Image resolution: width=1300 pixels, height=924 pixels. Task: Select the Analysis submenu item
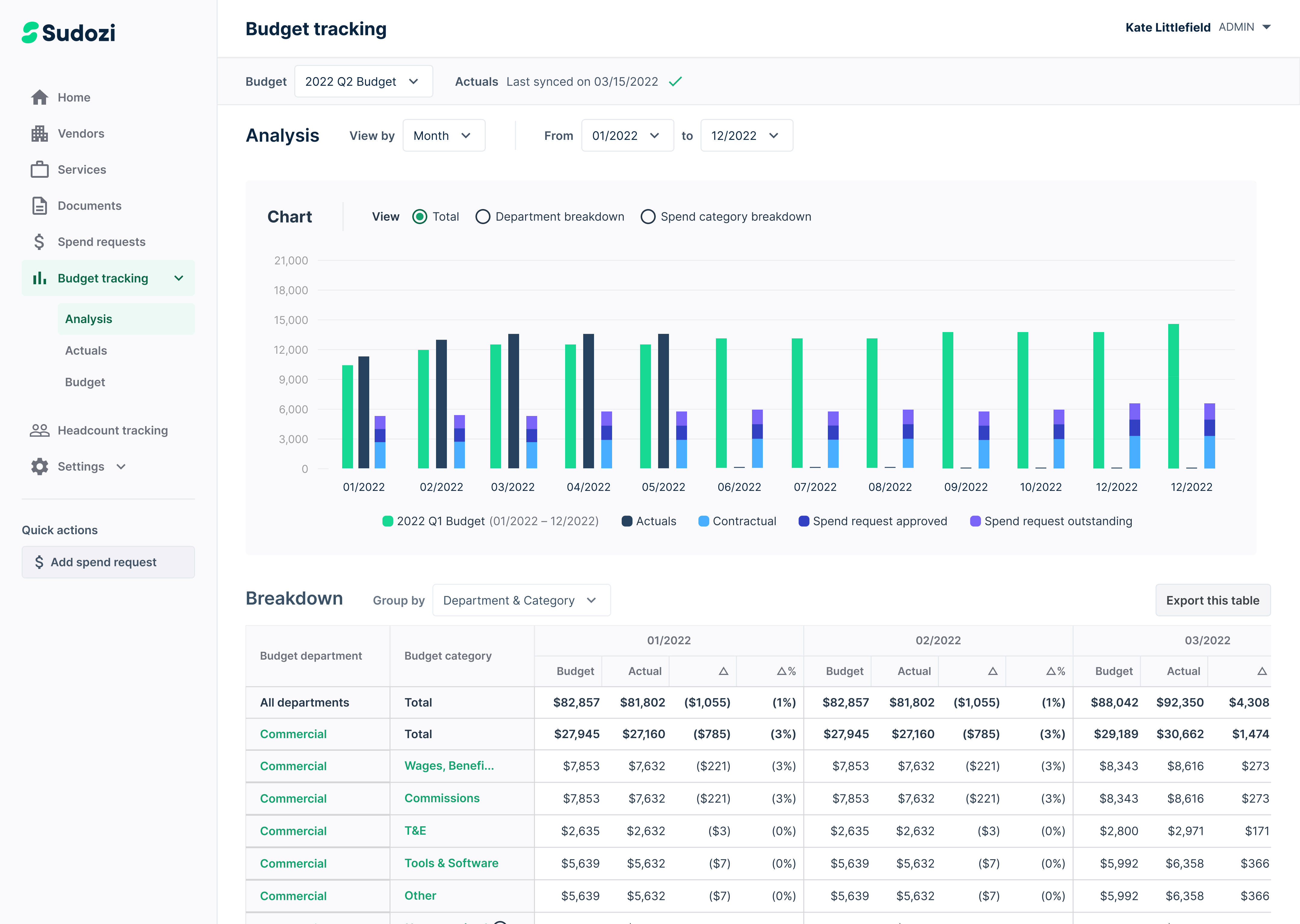click(126, 319)
